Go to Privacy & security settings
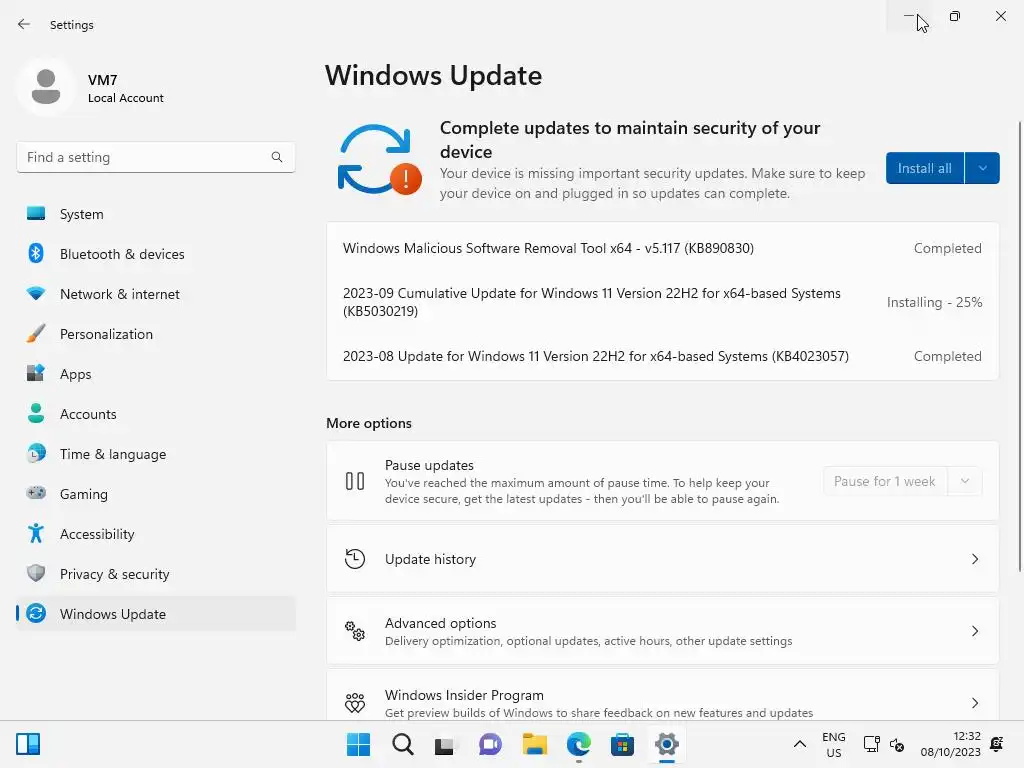This screenshot has height=768, width=1024. click(x=156, y=573)
